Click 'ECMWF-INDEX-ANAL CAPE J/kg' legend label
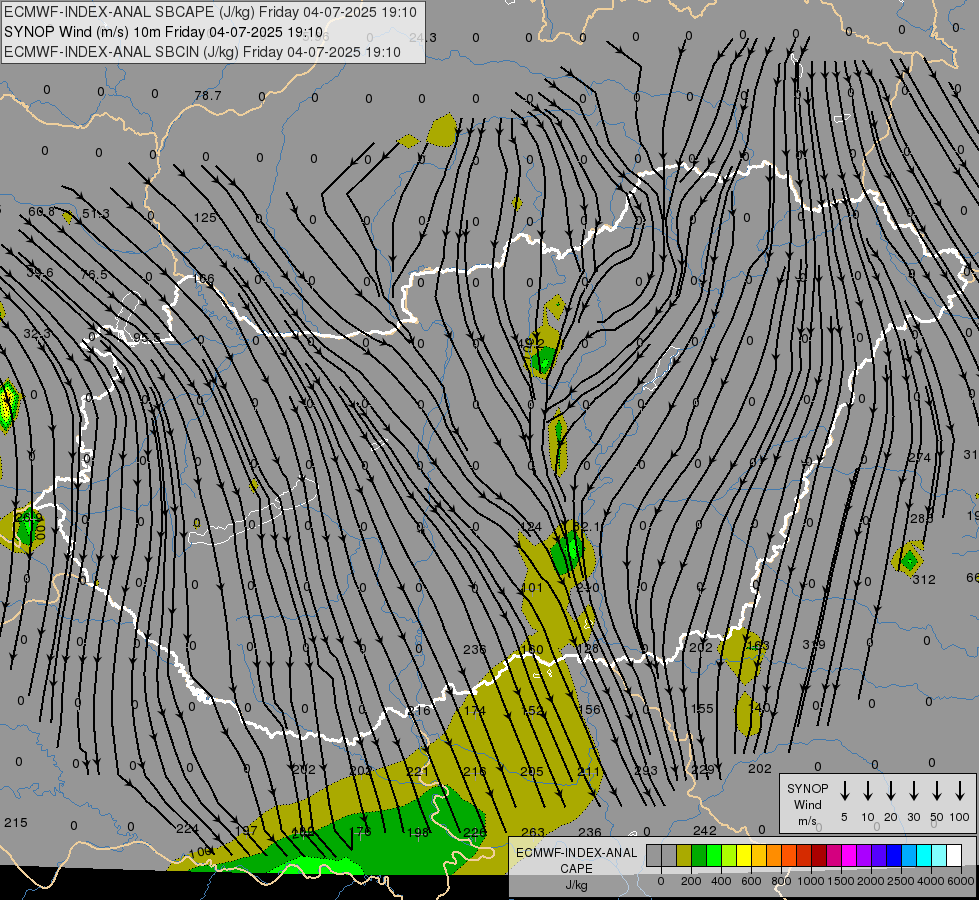This screenshot has width=979, height=900. click(576, 868)
